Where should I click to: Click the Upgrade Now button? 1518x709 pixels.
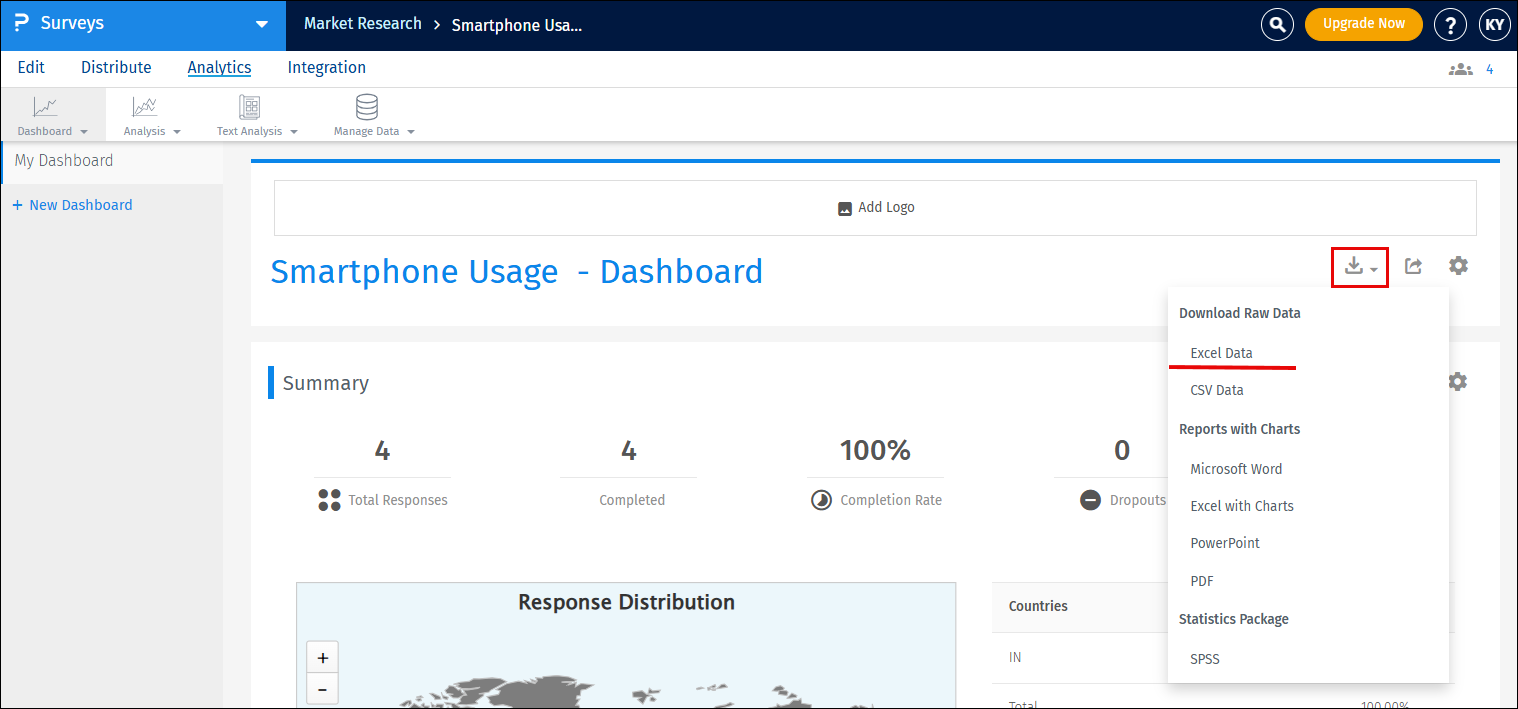coord(1363,24)
